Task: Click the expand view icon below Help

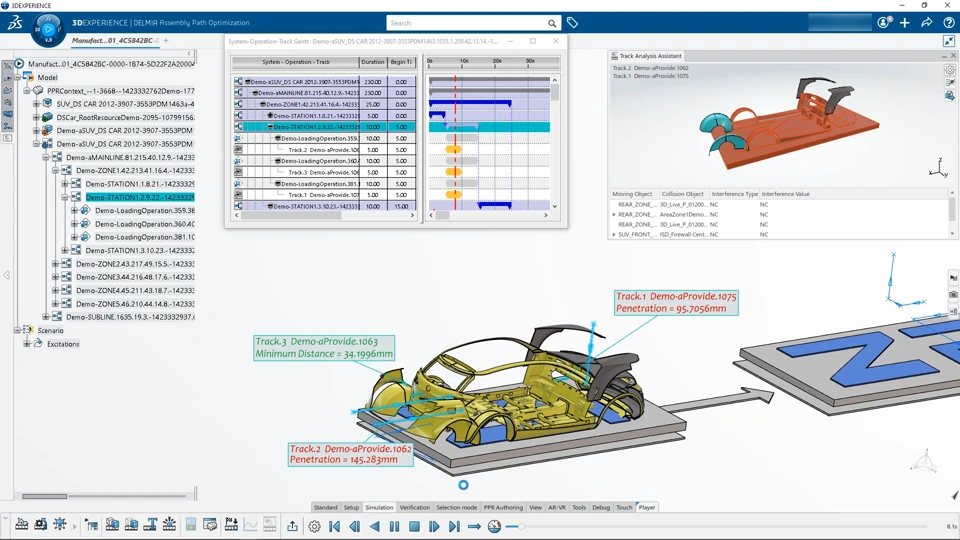Action: (x=949, y=41)
